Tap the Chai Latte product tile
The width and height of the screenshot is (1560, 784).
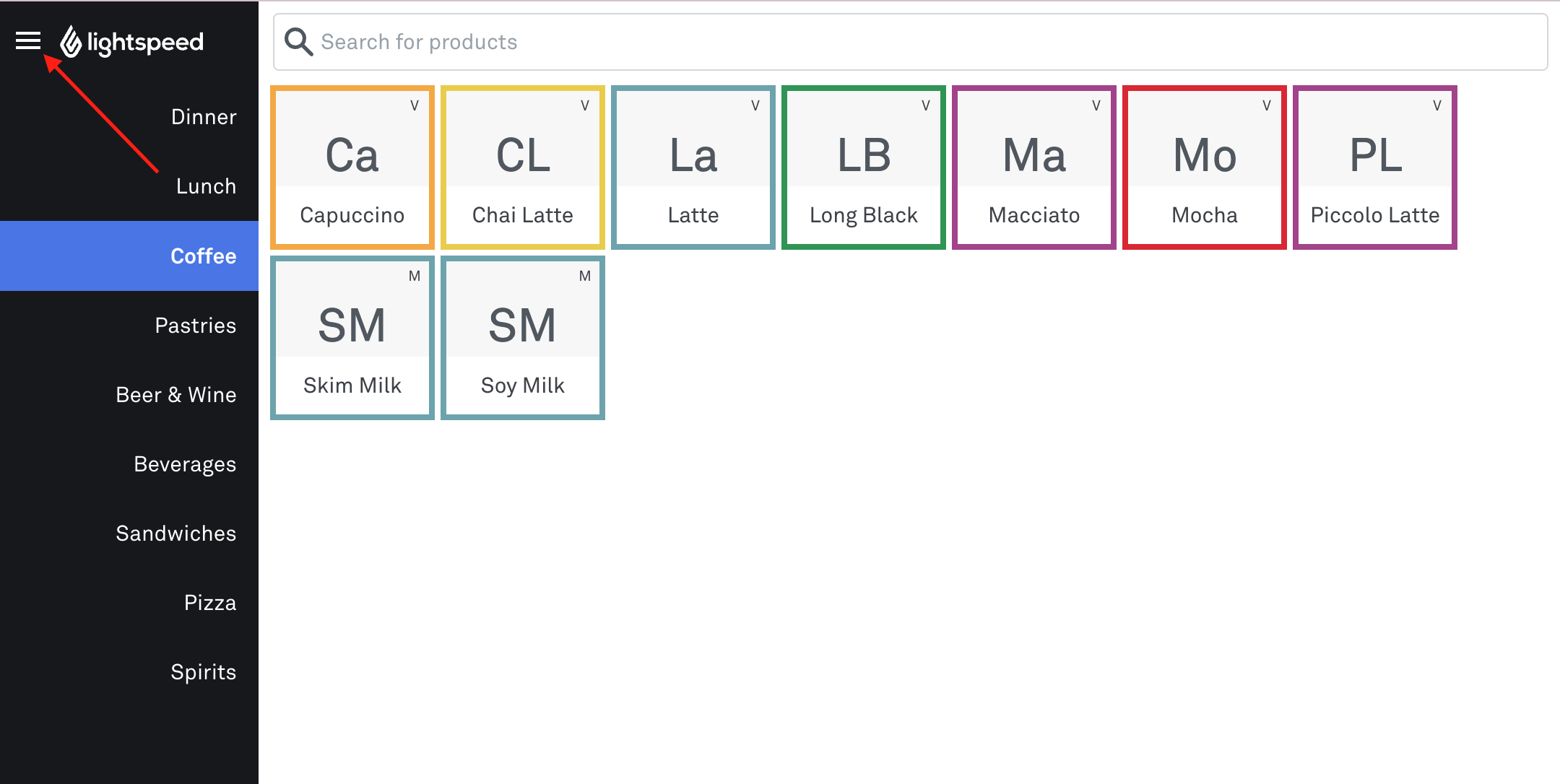click(x=523, y=167)
